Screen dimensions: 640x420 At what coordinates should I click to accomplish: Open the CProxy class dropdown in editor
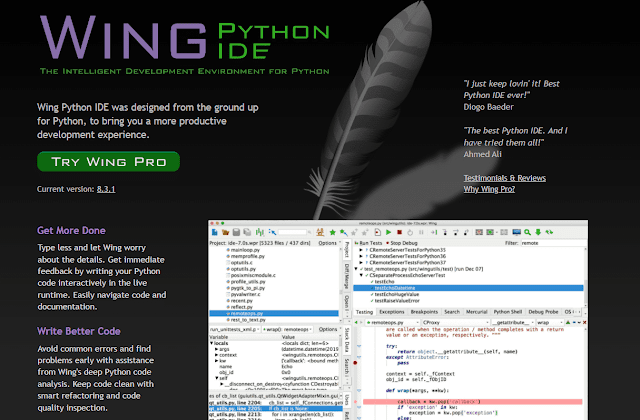[x=455, y=322]
